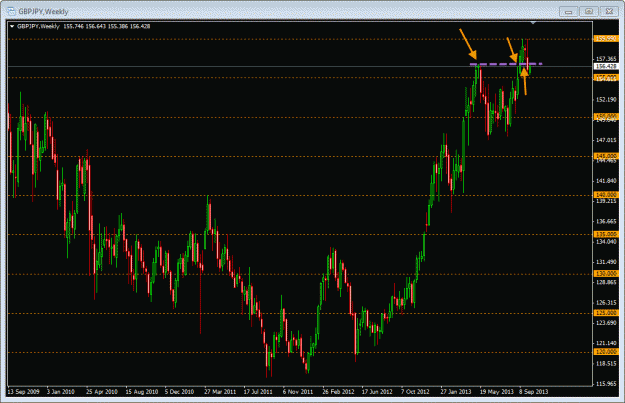
Task: Select the 125.000 orange level price label
Action: [x=606, y=313]
